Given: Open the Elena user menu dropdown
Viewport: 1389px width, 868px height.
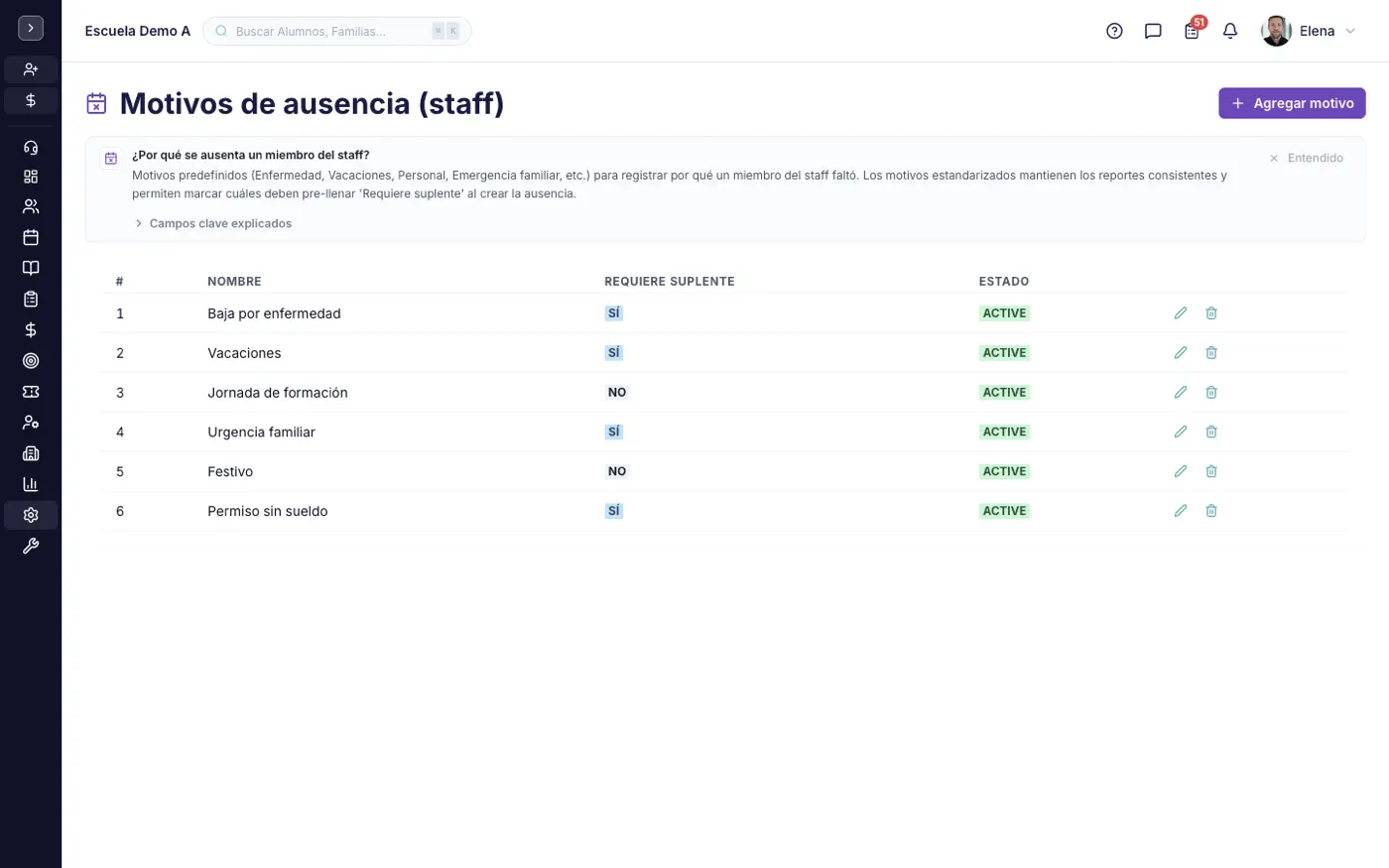Looking at the screenshot, I should [x=1309, y=31].
